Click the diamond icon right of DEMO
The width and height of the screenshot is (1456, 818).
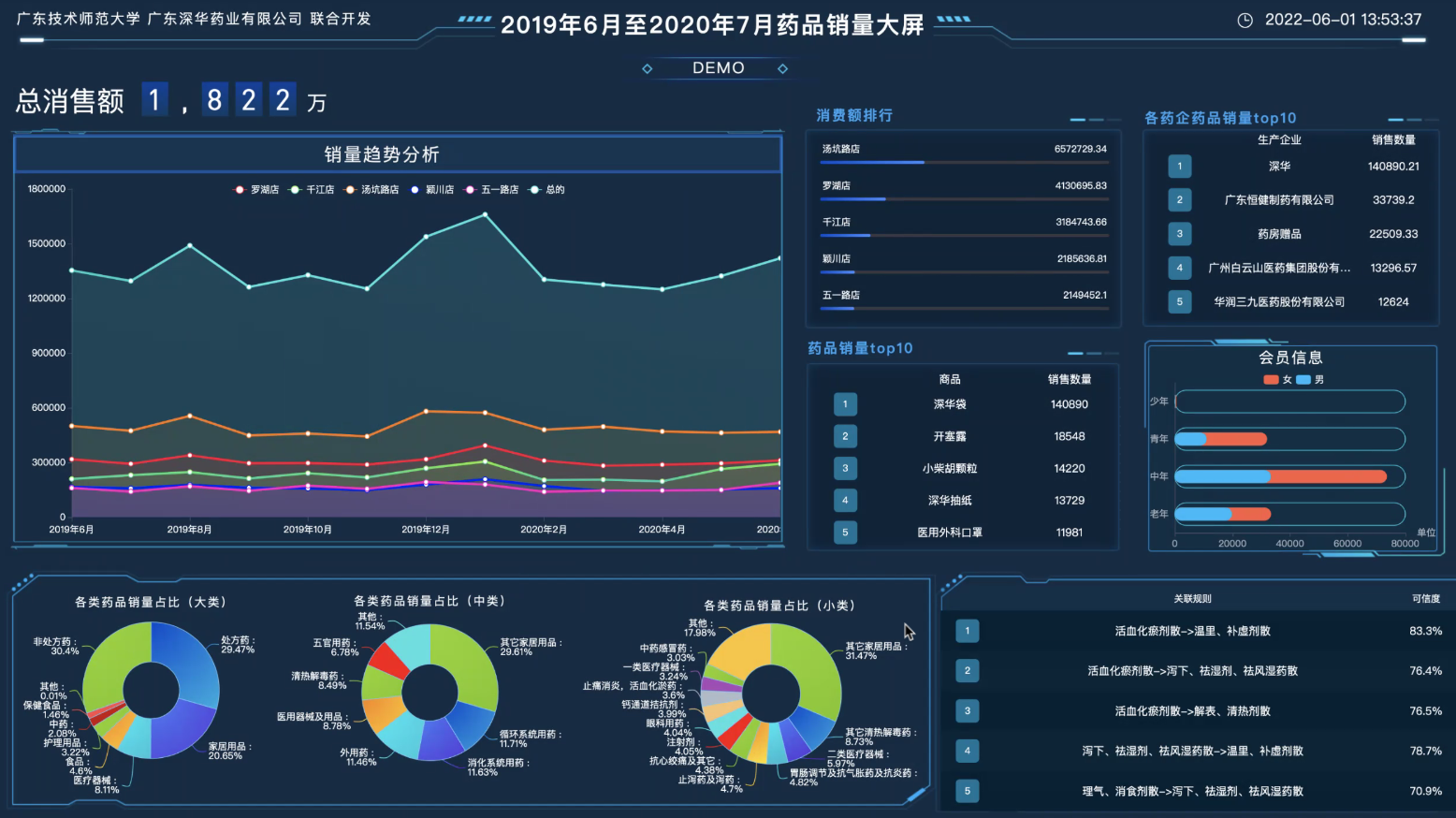click(782, 68)
